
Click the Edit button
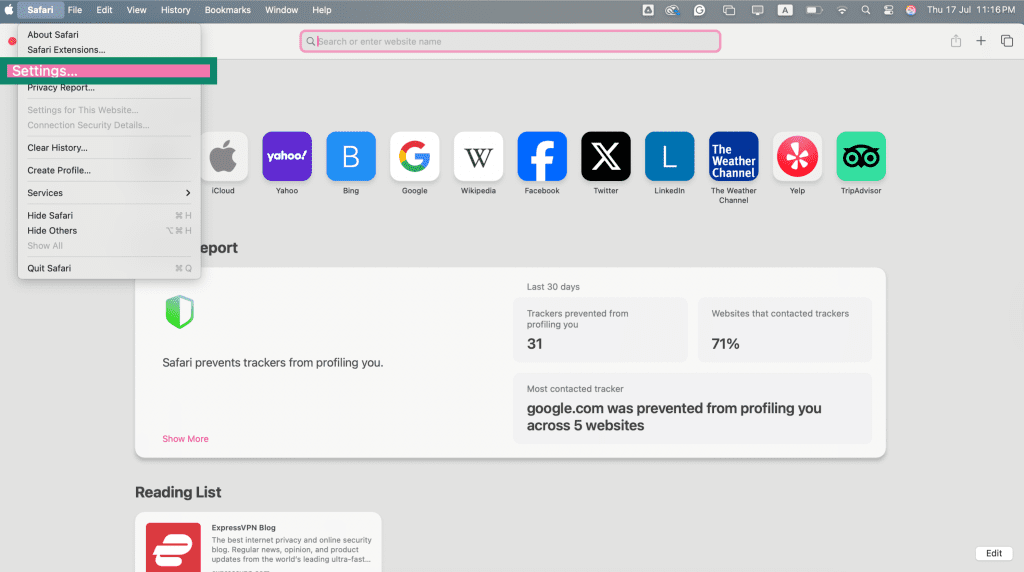coord(994,553)
